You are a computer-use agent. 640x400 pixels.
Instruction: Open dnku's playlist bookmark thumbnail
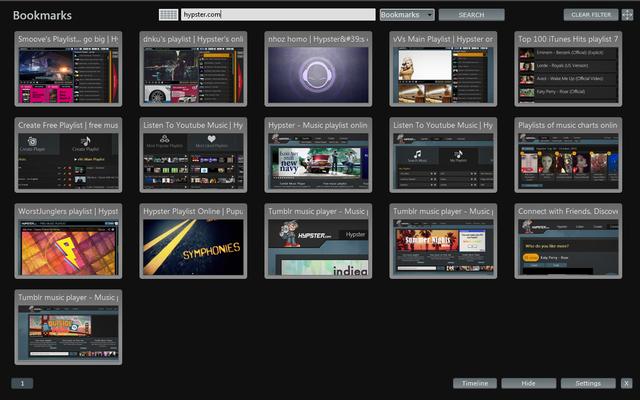pyautogui.click(x=193, y=69)
